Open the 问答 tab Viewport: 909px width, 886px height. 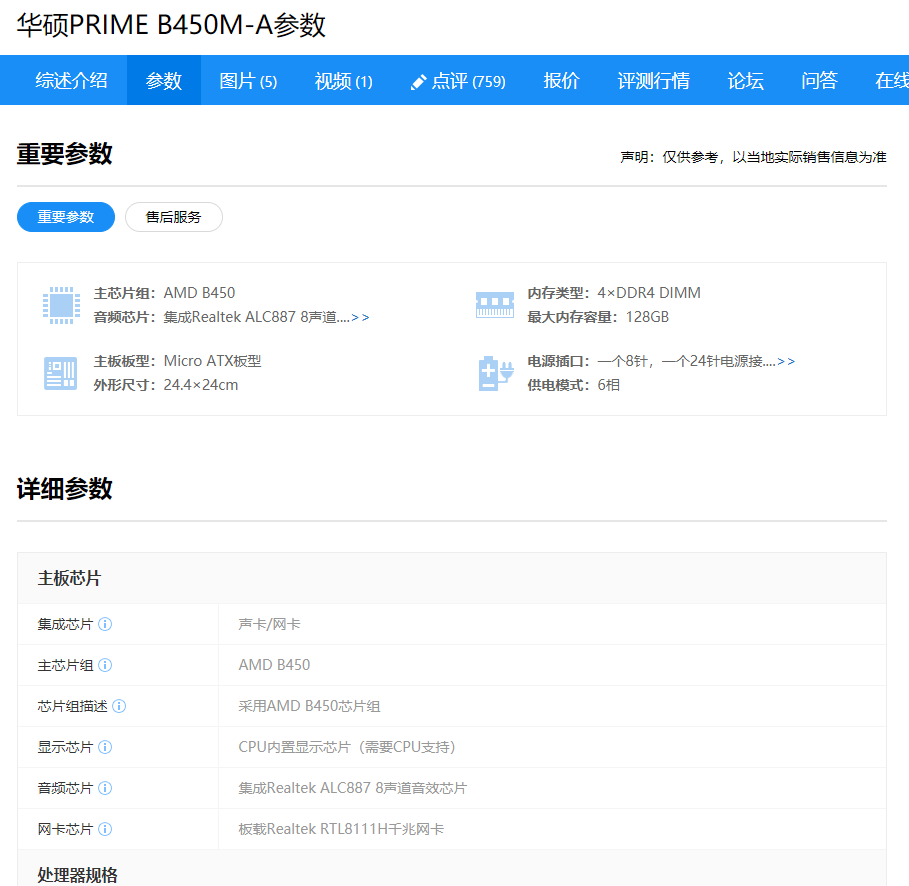(819, 81)
